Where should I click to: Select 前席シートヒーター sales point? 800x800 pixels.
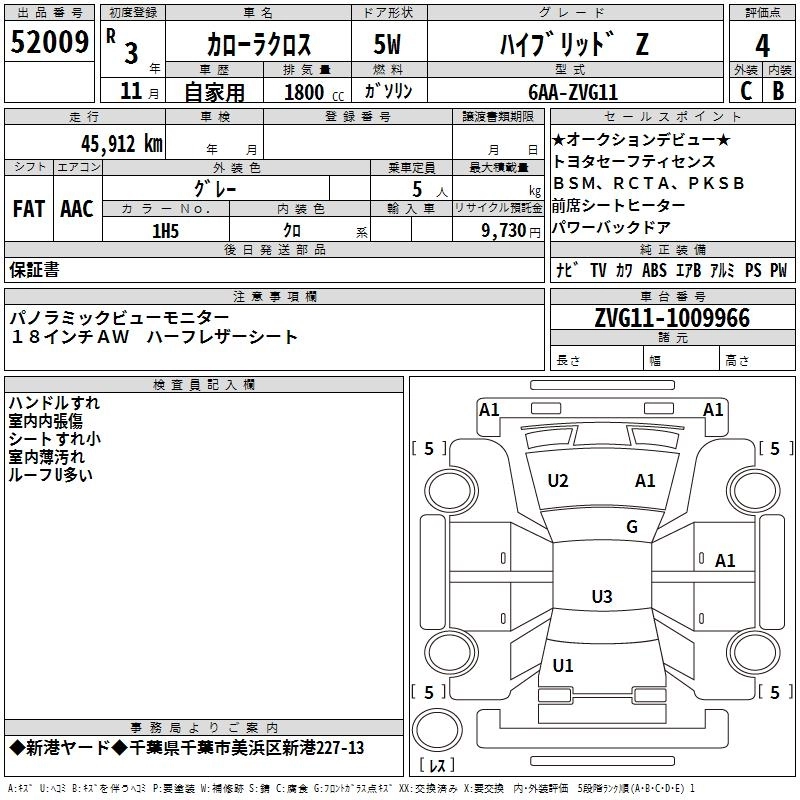[619, 205]
